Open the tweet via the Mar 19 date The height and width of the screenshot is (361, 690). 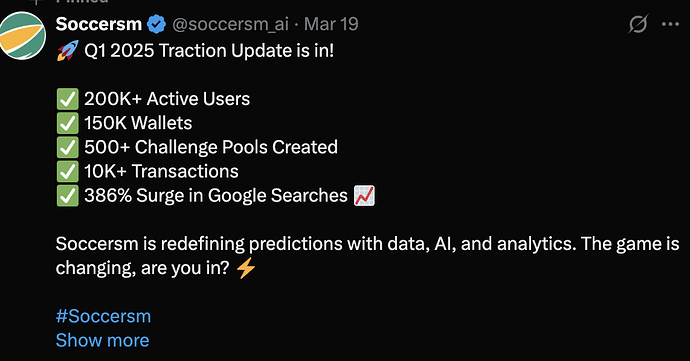coord(331,24)
